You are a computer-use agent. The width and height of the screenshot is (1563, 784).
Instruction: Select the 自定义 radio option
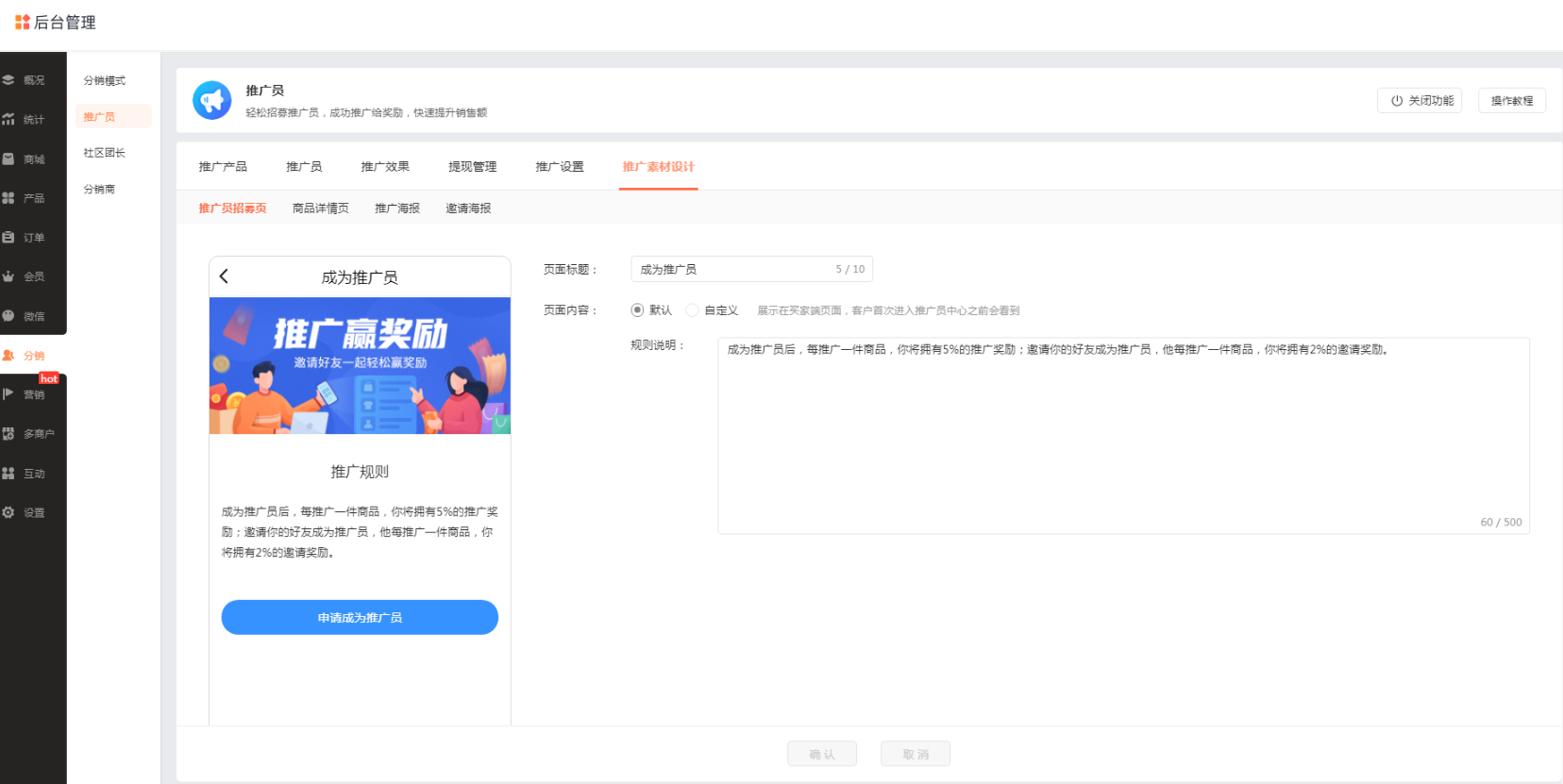coord(692,310)
